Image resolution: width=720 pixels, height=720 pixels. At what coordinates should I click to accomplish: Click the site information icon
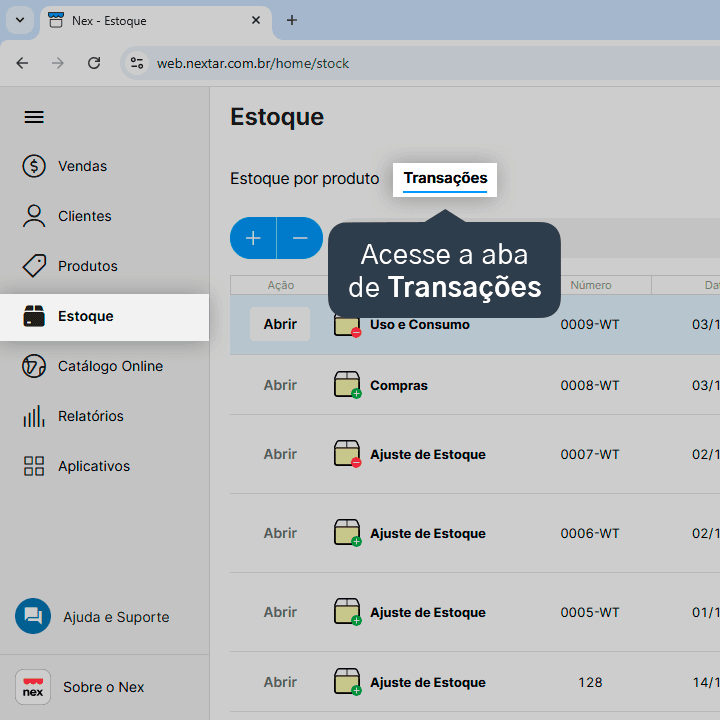137,63
